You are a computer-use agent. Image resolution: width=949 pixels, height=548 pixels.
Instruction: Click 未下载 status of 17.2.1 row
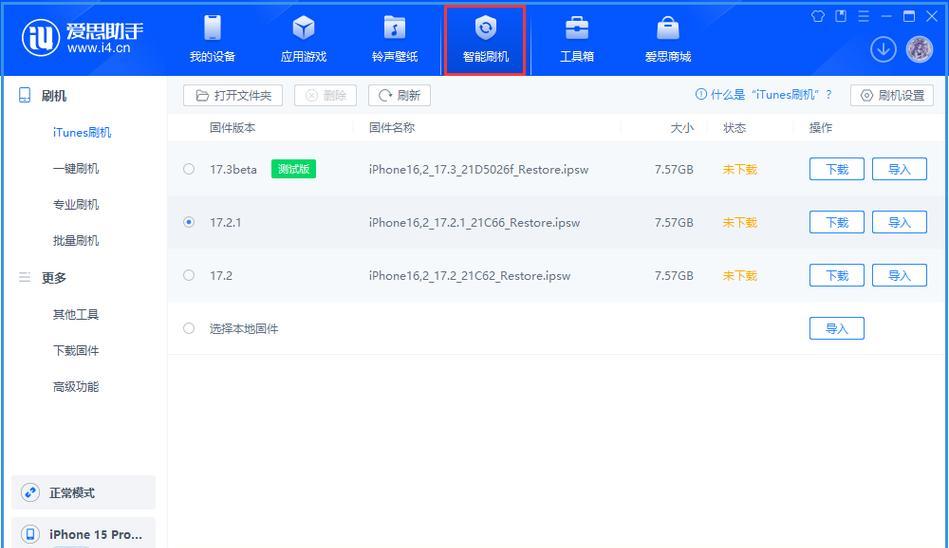tap(740, 222)
